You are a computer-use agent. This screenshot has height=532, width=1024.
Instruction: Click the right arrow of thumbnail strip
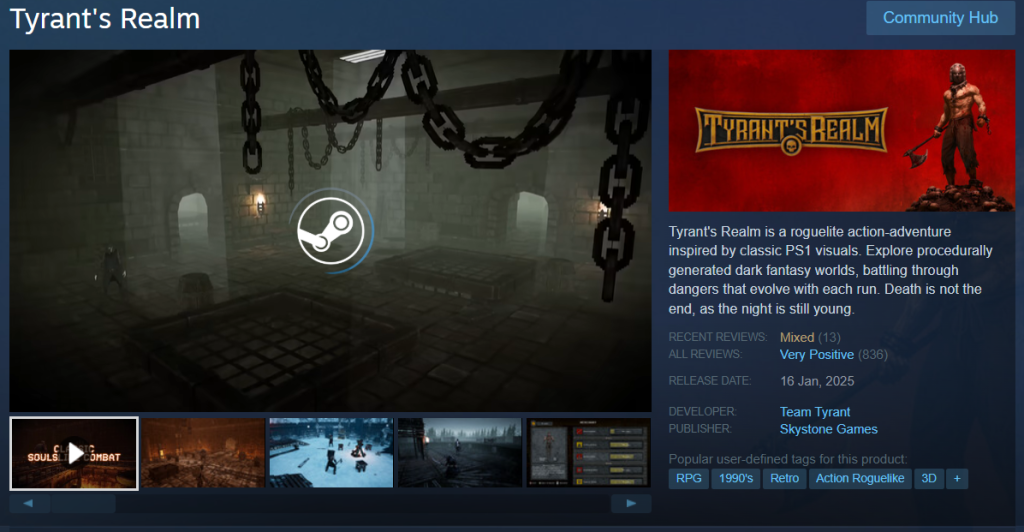coord(631,503)
